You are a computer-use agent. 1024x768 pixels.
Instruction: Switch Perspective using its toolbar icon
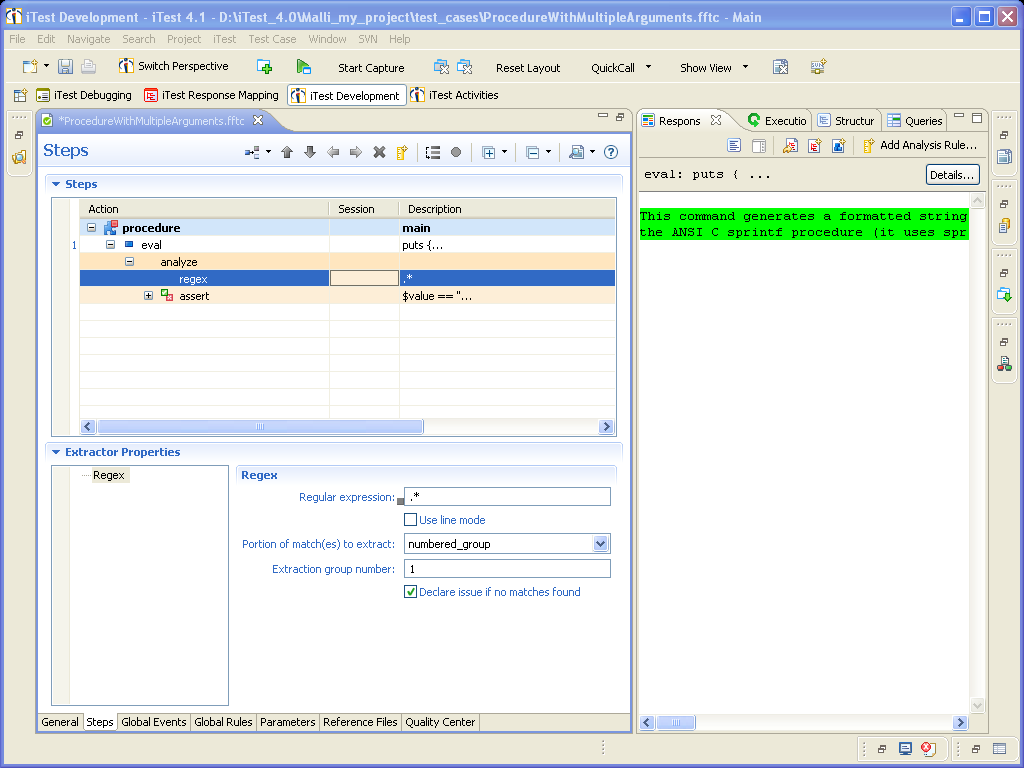tap(127, 66)
